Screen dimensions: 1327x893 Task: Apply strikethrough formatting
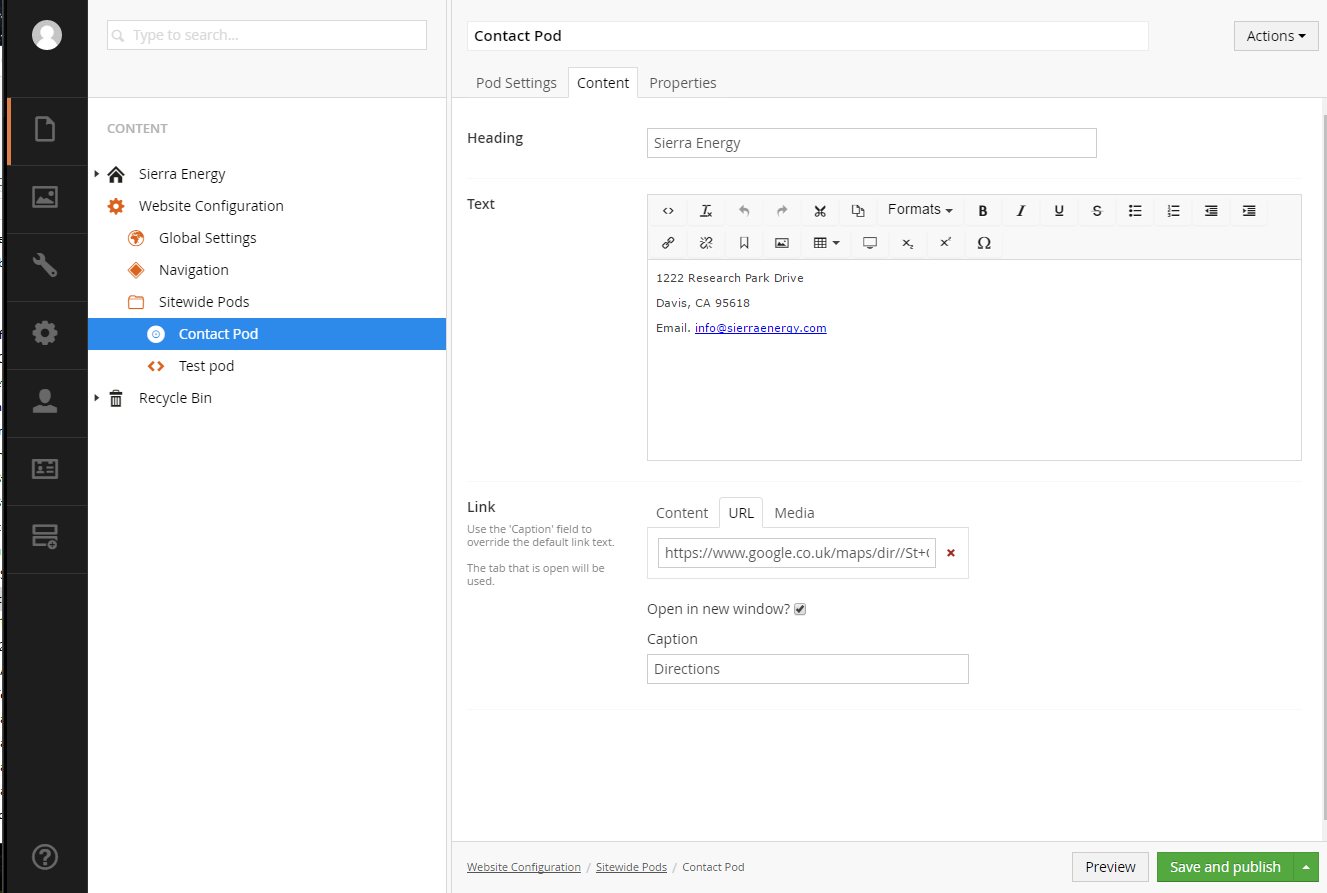pos(1097,211)
